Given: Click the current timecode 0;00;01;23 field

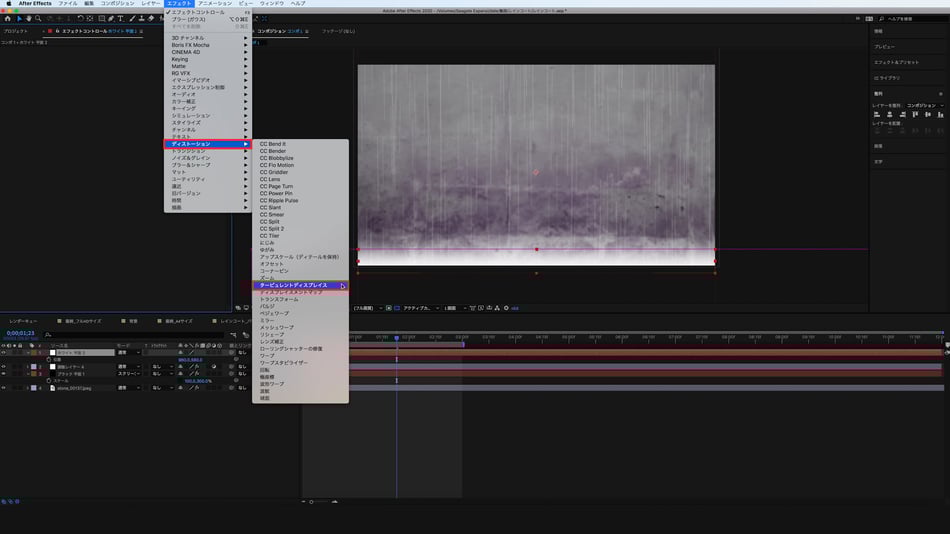Looking at the screenshot, I should click(x=19, y=333).
